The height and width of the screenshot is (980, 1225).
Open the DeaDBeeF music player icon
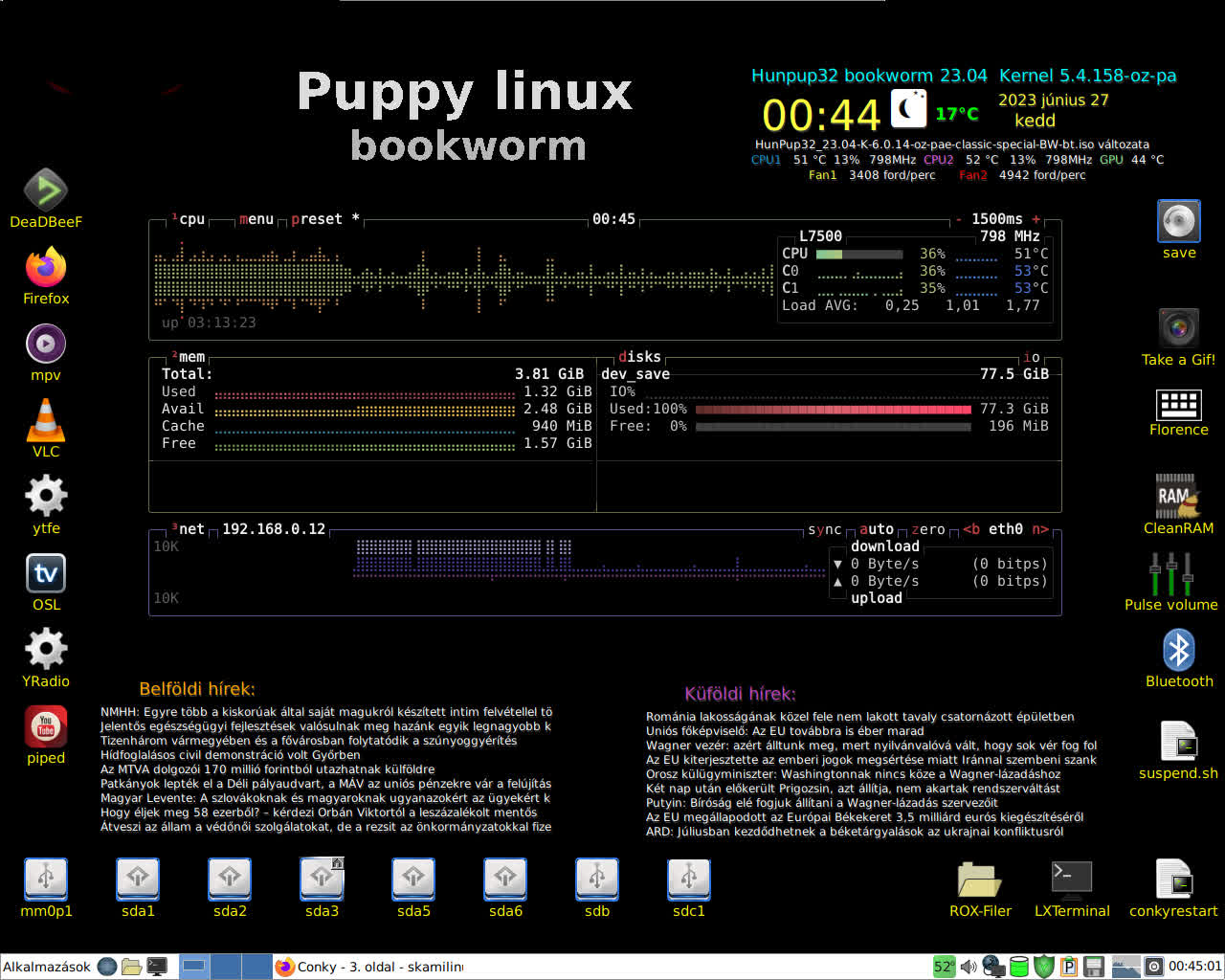(45, 189)
